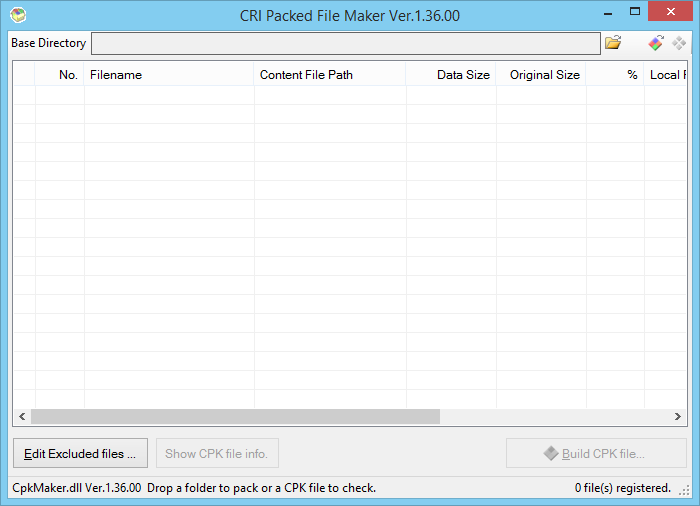The width and height of the screenshot is (700, 506).
Task: Click the % column header
Action: (615, 75)
